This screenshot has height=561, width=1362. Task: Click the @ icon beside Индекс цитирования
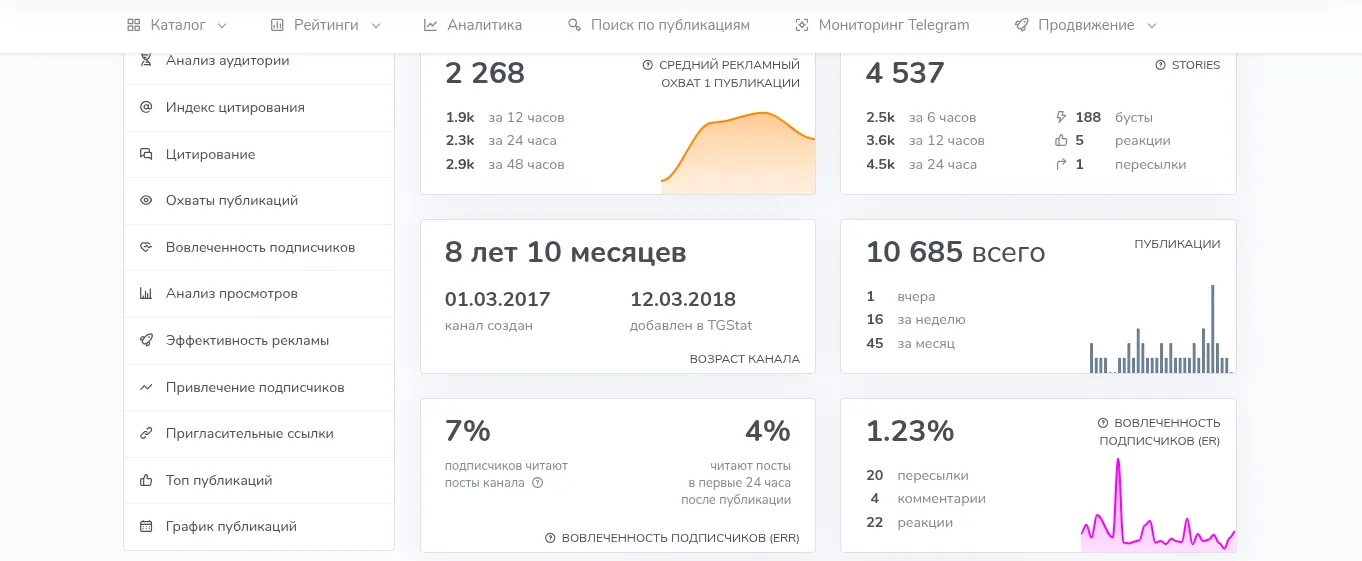(146, 107)
